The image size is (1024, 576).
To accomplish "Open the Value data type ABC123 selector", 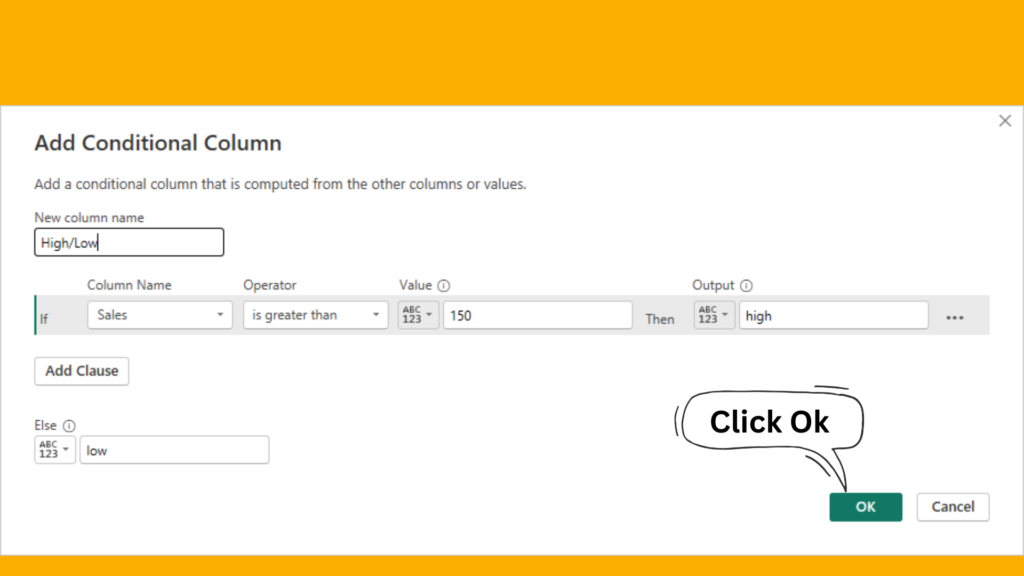I will 418,315.
